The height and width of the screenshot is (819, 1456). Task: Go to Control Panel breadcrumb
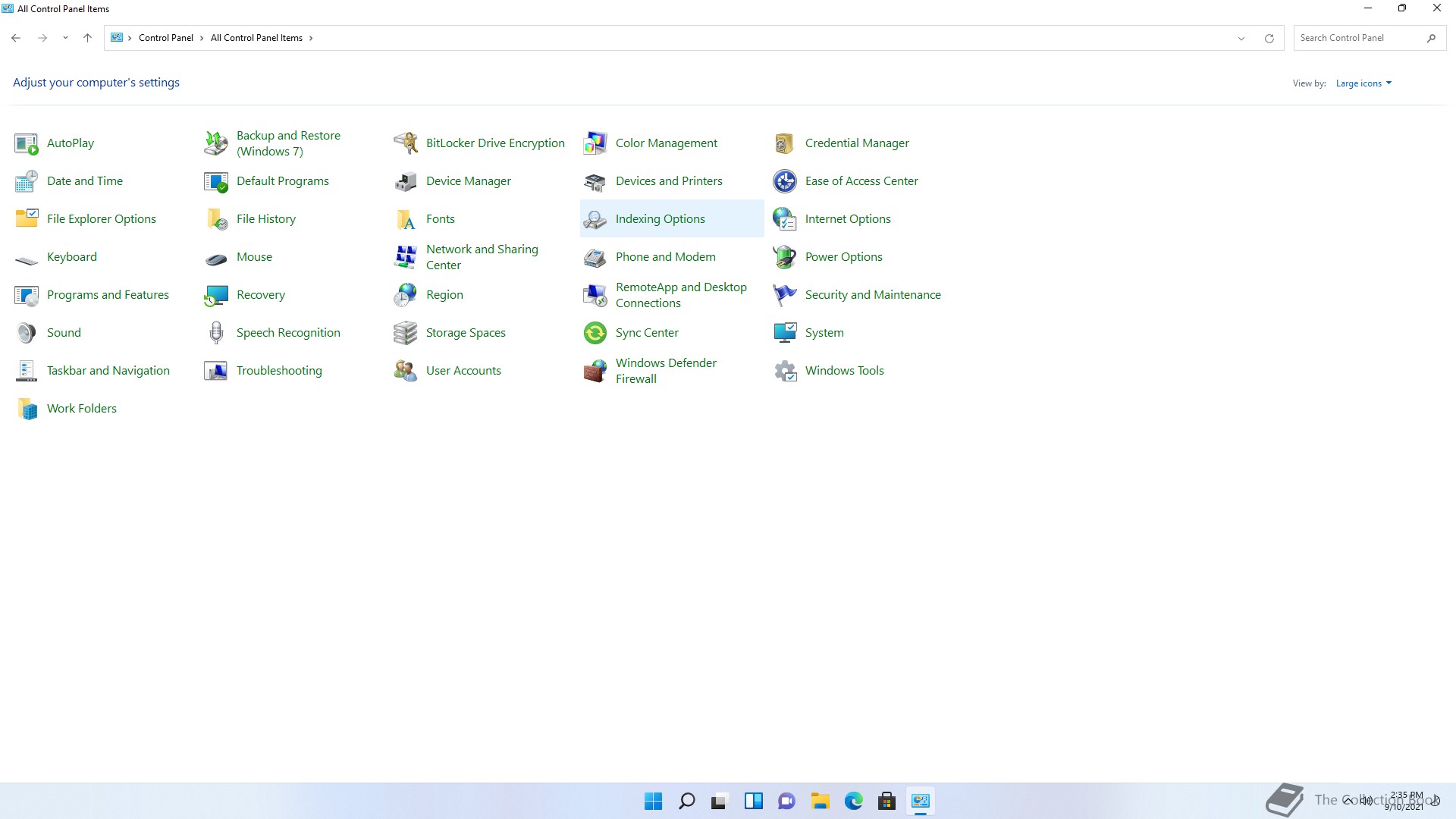[166, 38]
